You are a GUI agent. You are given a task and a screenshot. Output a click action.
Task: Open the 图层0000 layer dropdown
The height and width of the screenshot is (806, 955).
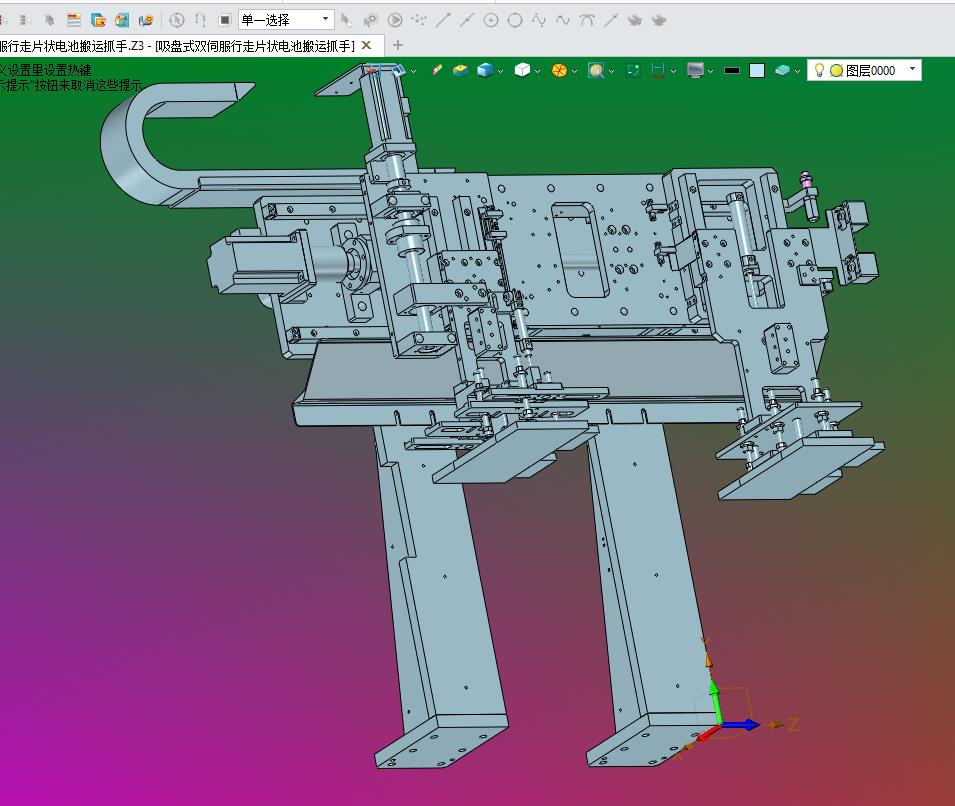pos(912,69)
